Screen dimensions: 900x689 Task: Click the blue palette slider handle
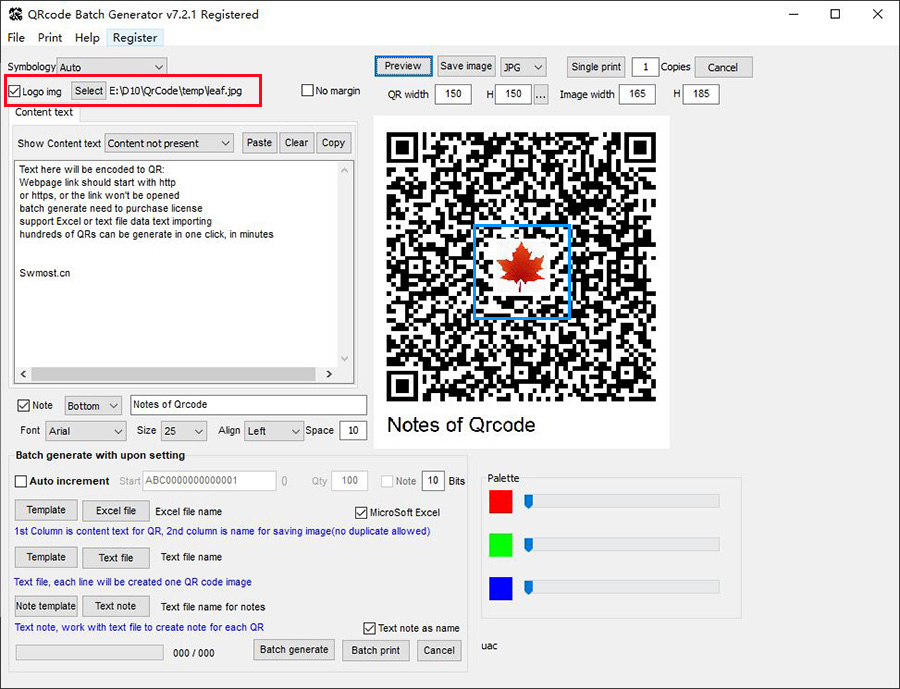(x=529, y=587)
